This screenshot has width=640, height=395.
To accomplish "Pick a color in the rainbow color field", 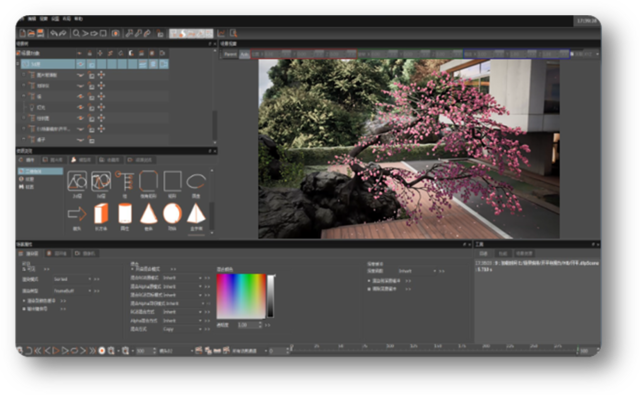I will (241, 296).
